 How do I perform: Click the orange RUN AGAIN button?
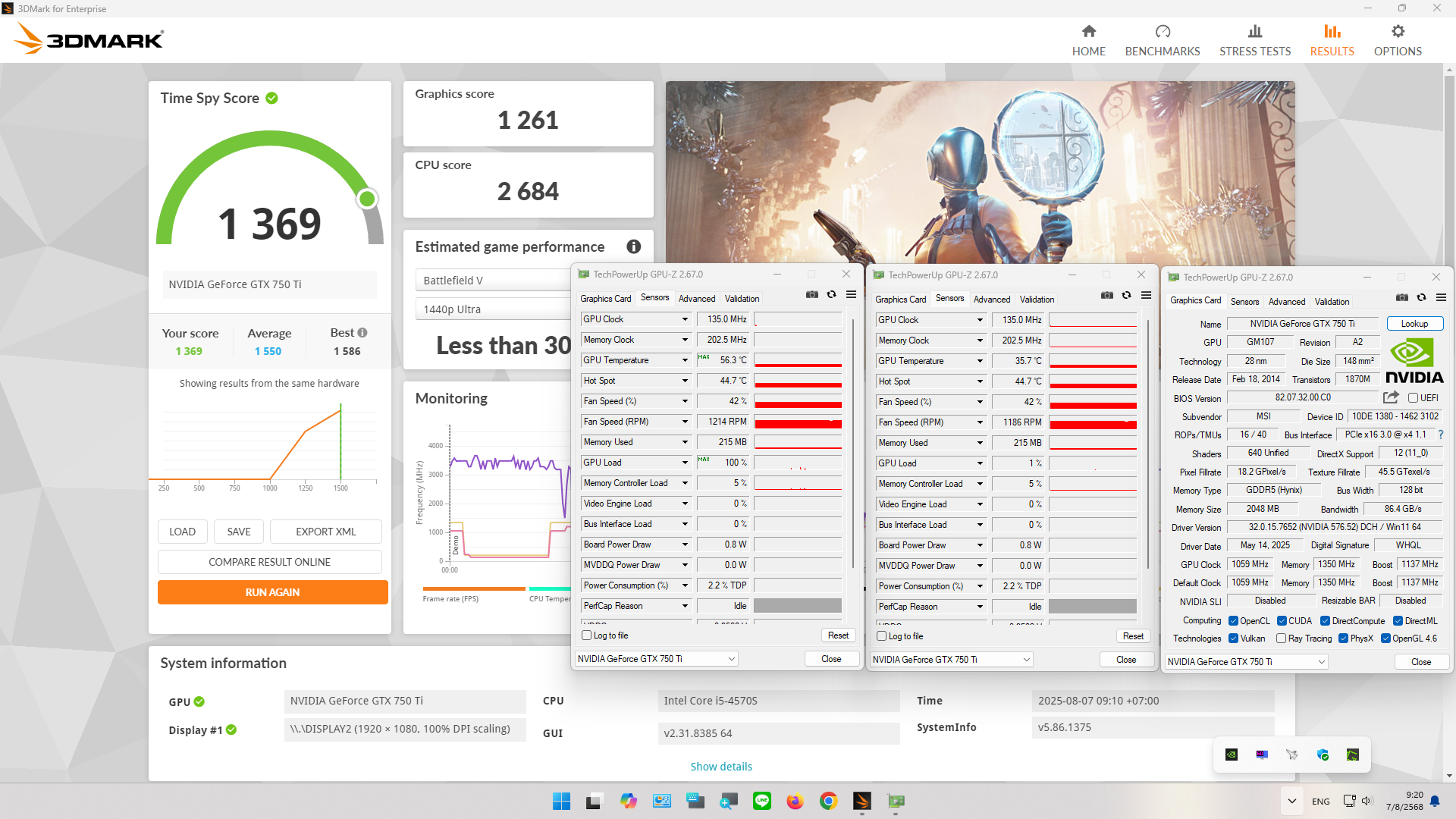click(272, 592)
